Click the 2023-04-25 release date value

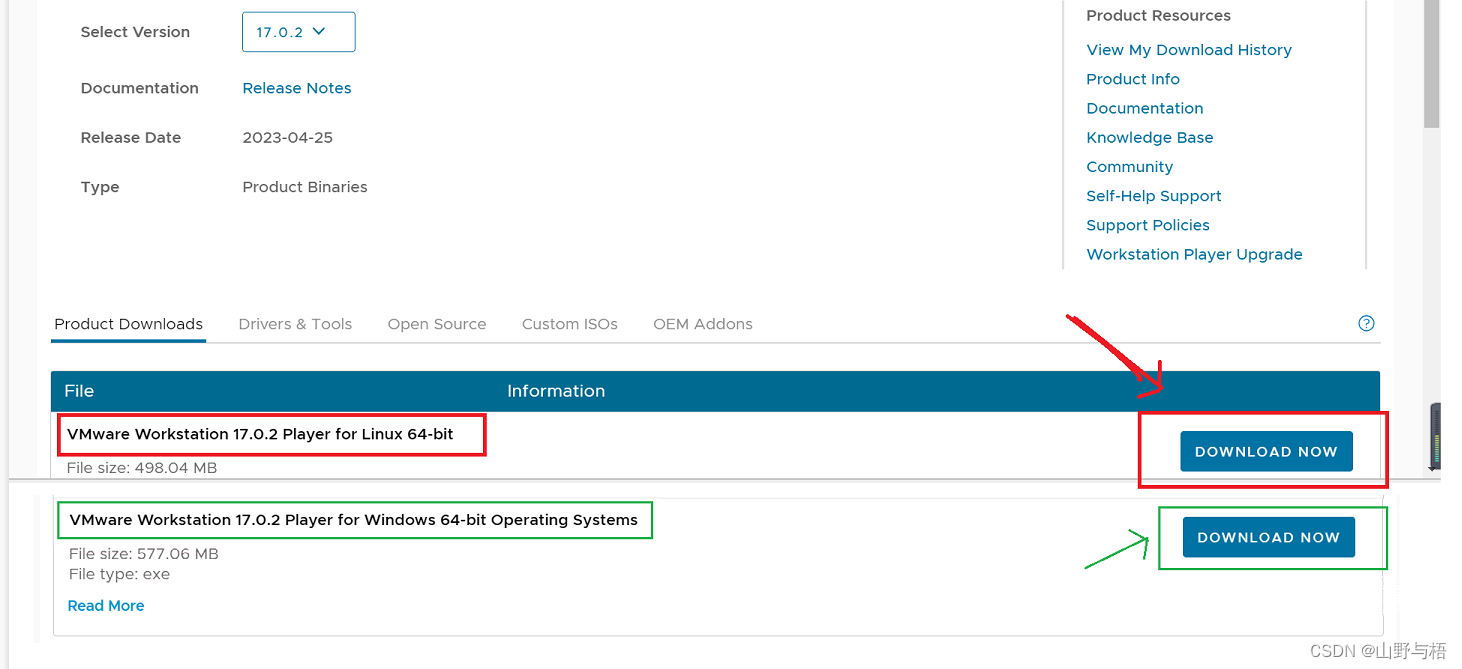click(x=288, y=138)
